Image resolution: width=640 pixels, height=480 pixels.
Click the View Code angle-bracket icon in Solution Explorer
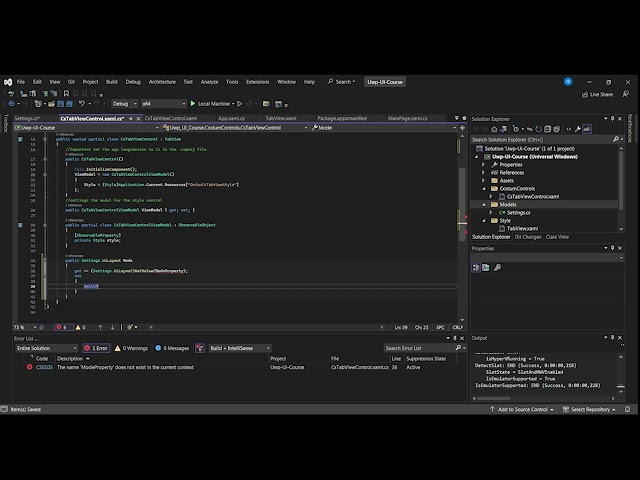click(x=569, y=129)
